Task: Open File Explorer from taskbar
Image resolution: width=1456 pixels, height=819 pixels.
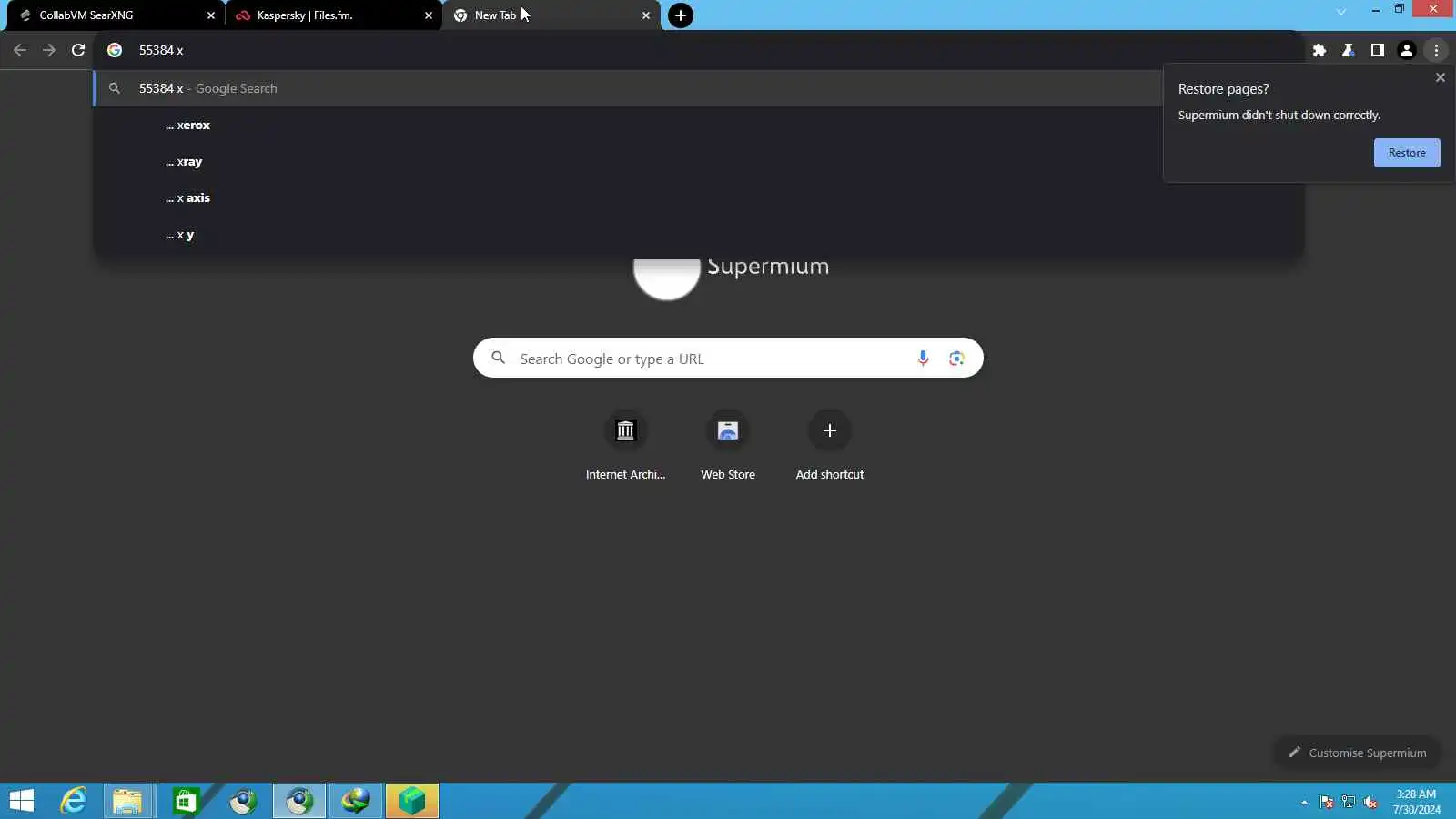Action: point(128,801)
